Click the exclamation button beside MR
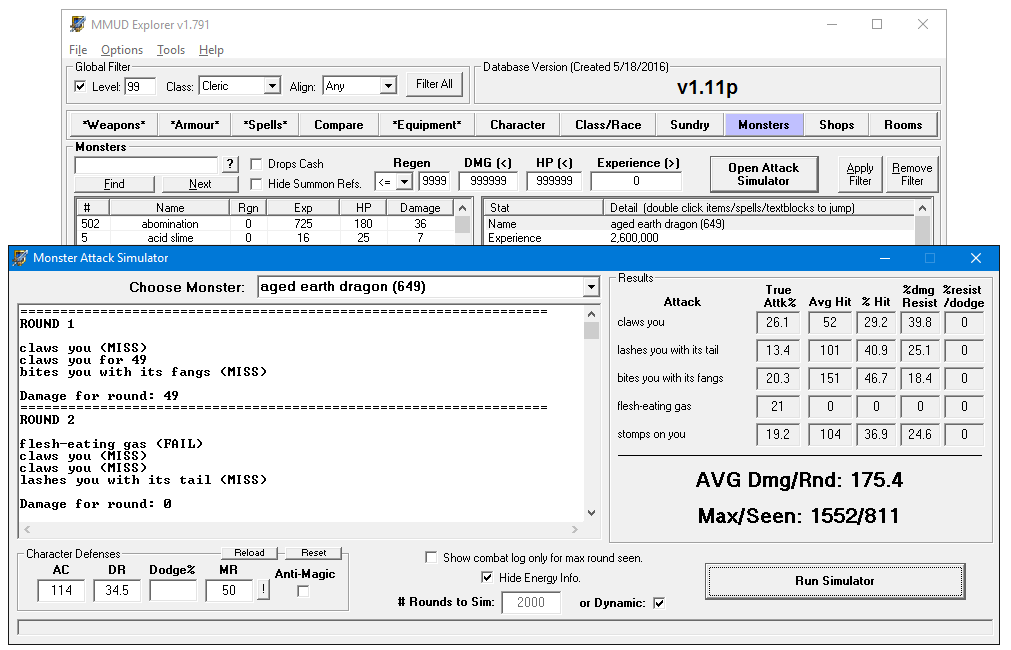1011x650 pixels. tap(262, 590)
